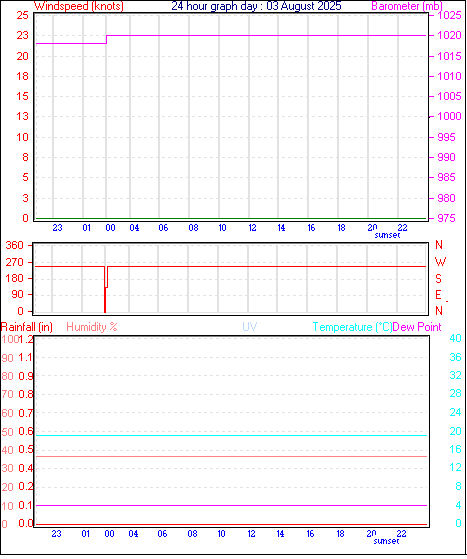
Task: Click the green windspeed line at zero knots
Action: click(x=231, y=218)
